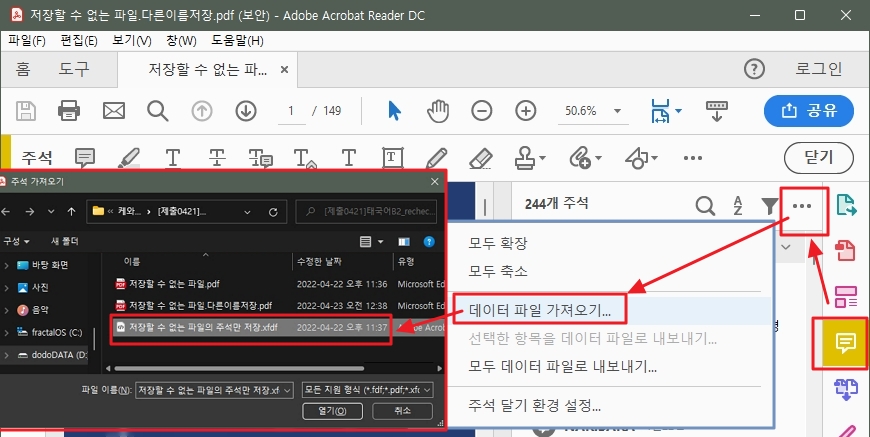Sort comments with the A-Z icon
This screenshot has height=437, width=870.
click(738, 206)
